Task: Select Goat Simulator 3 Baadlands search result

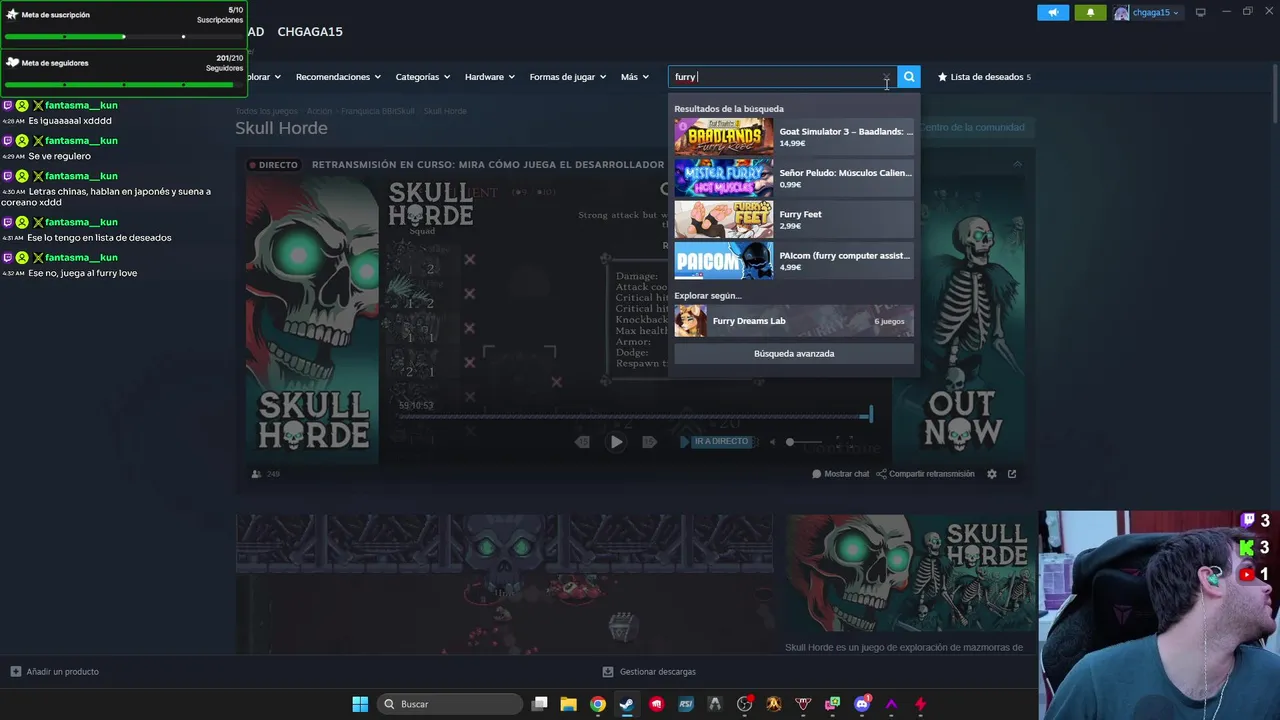Action: (794, 137)
